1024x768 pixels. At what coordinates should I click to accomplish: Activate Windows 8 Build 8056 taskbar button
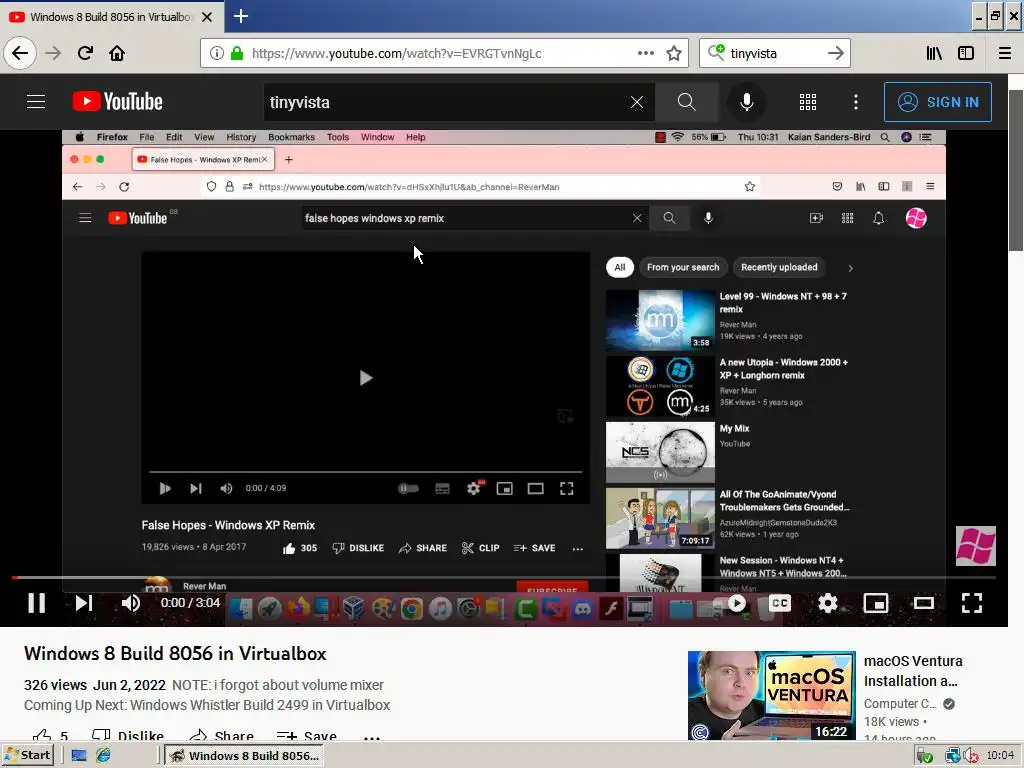243,756
